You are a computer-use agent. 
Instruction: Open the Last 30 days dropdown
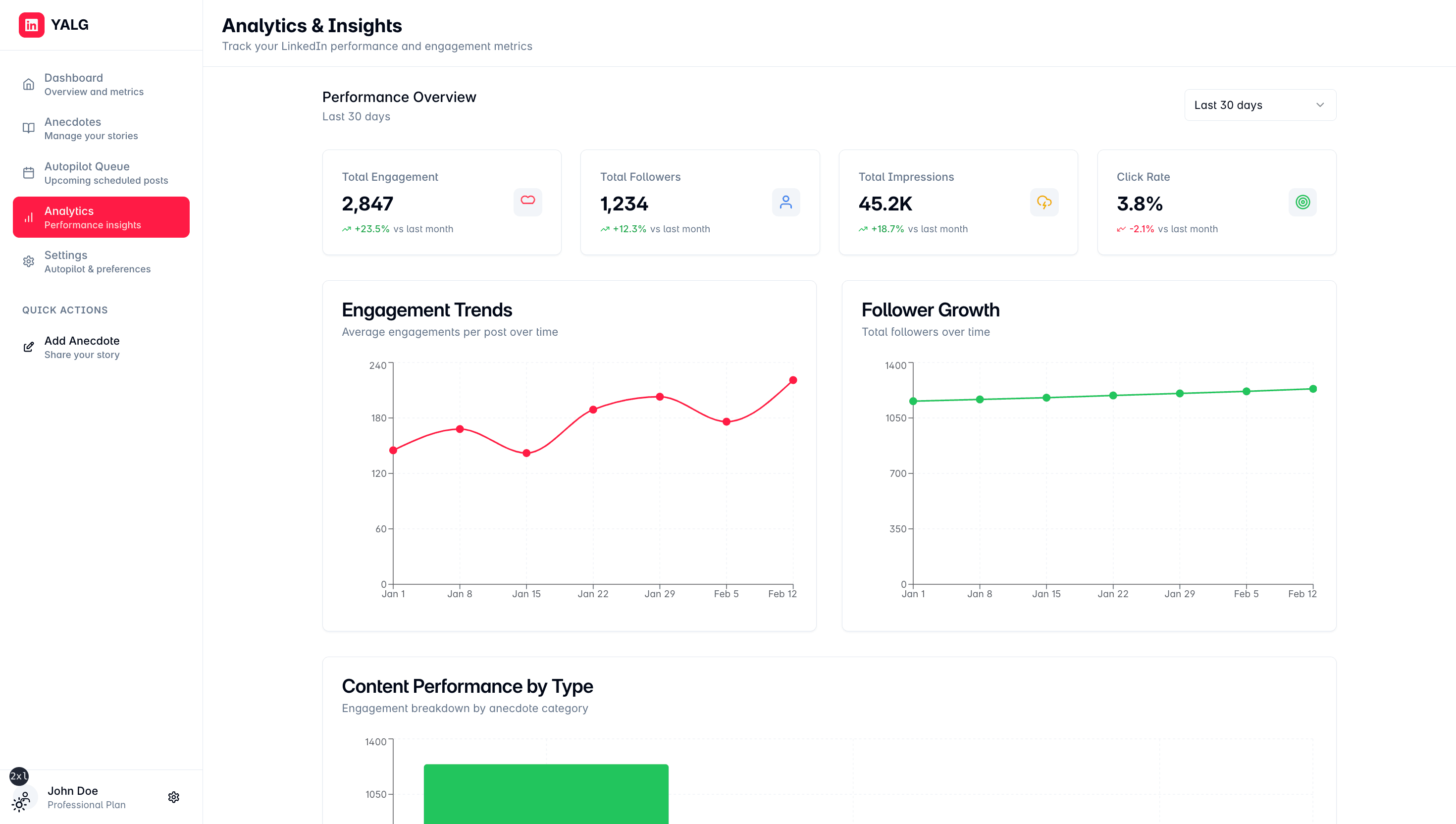click(x=1260, y=105)
